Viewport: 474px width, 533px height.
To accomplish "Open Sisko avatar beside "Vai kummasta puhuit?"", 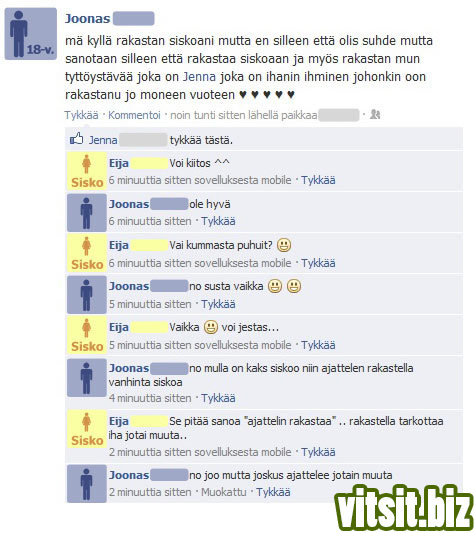I will click(x=87, y=253).
